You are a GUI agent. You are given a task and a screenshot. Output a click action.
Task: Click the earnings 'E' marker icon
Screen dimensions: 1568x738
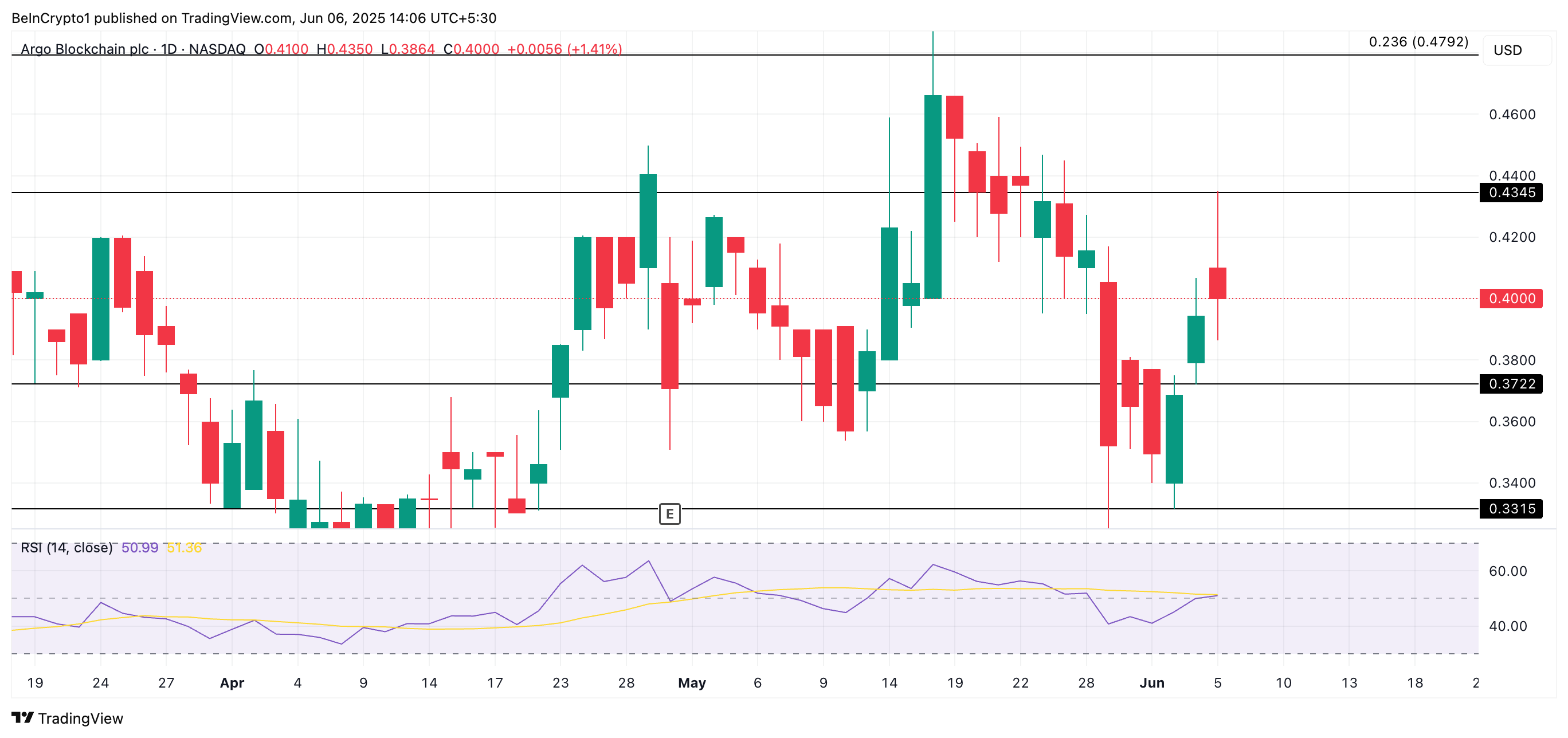(x=669, y=513)
